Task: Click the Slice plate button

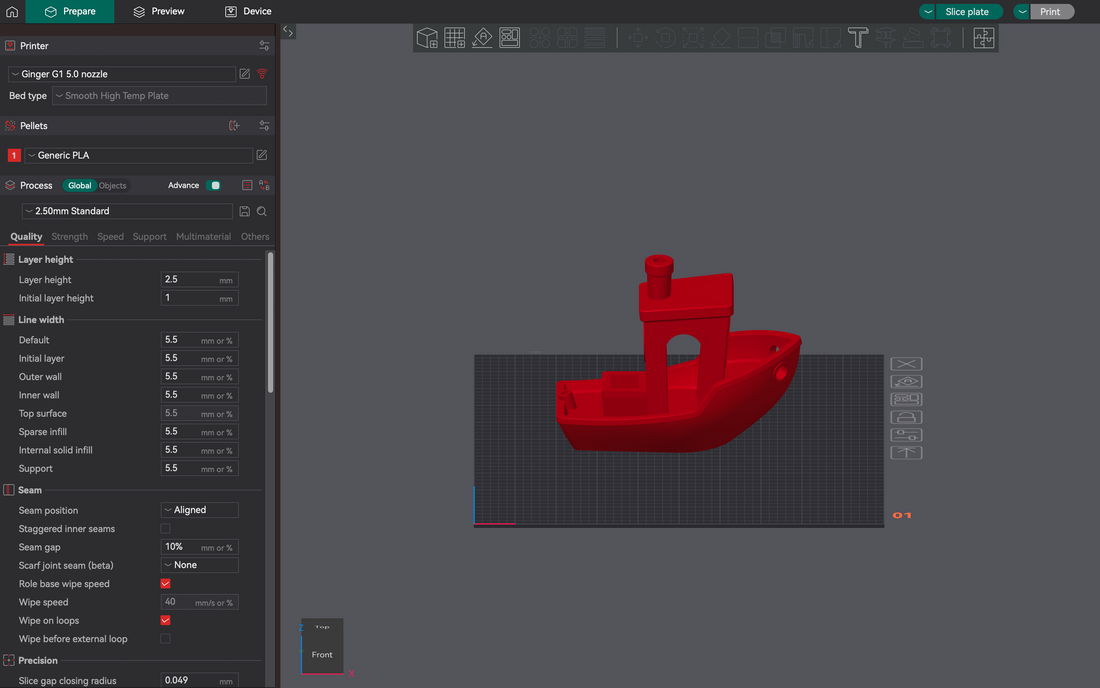Action: pos(967,12)
